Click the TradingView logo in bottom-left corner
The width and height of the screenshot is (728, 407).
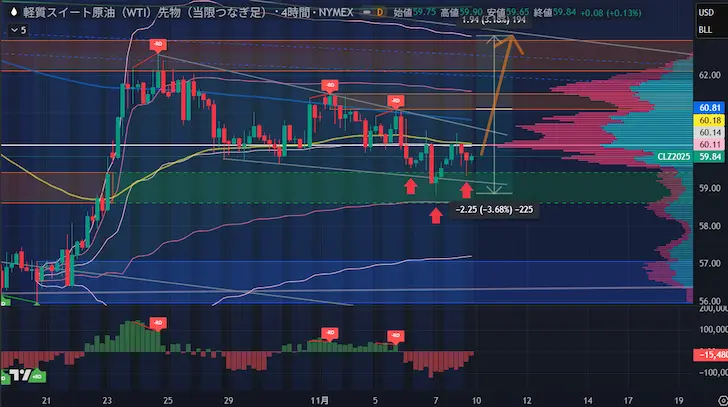pyautogui.click(x=17, y=376)
